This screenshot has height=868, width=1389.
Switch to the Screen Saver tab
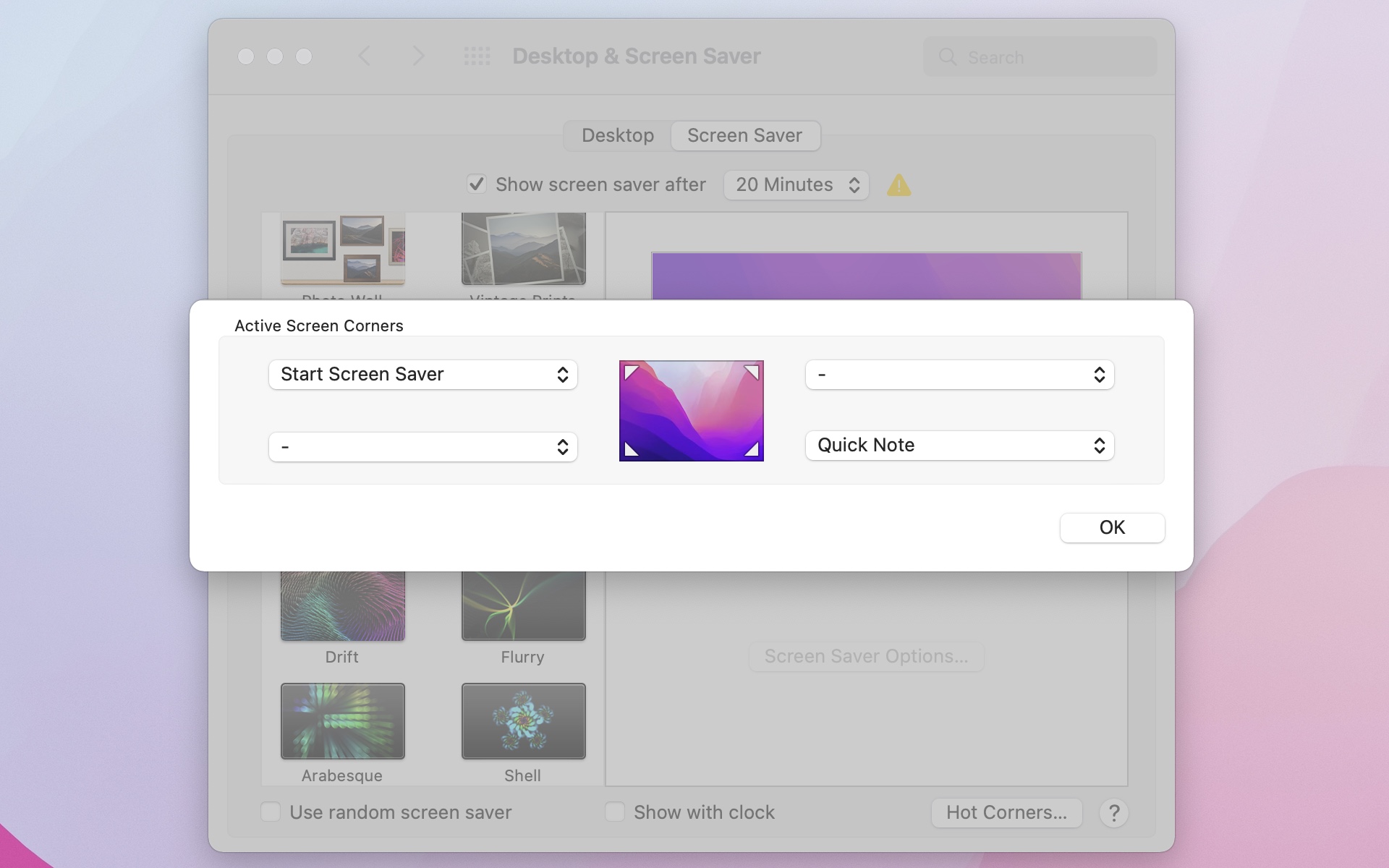pyautogui.click(x=745, y=135)
